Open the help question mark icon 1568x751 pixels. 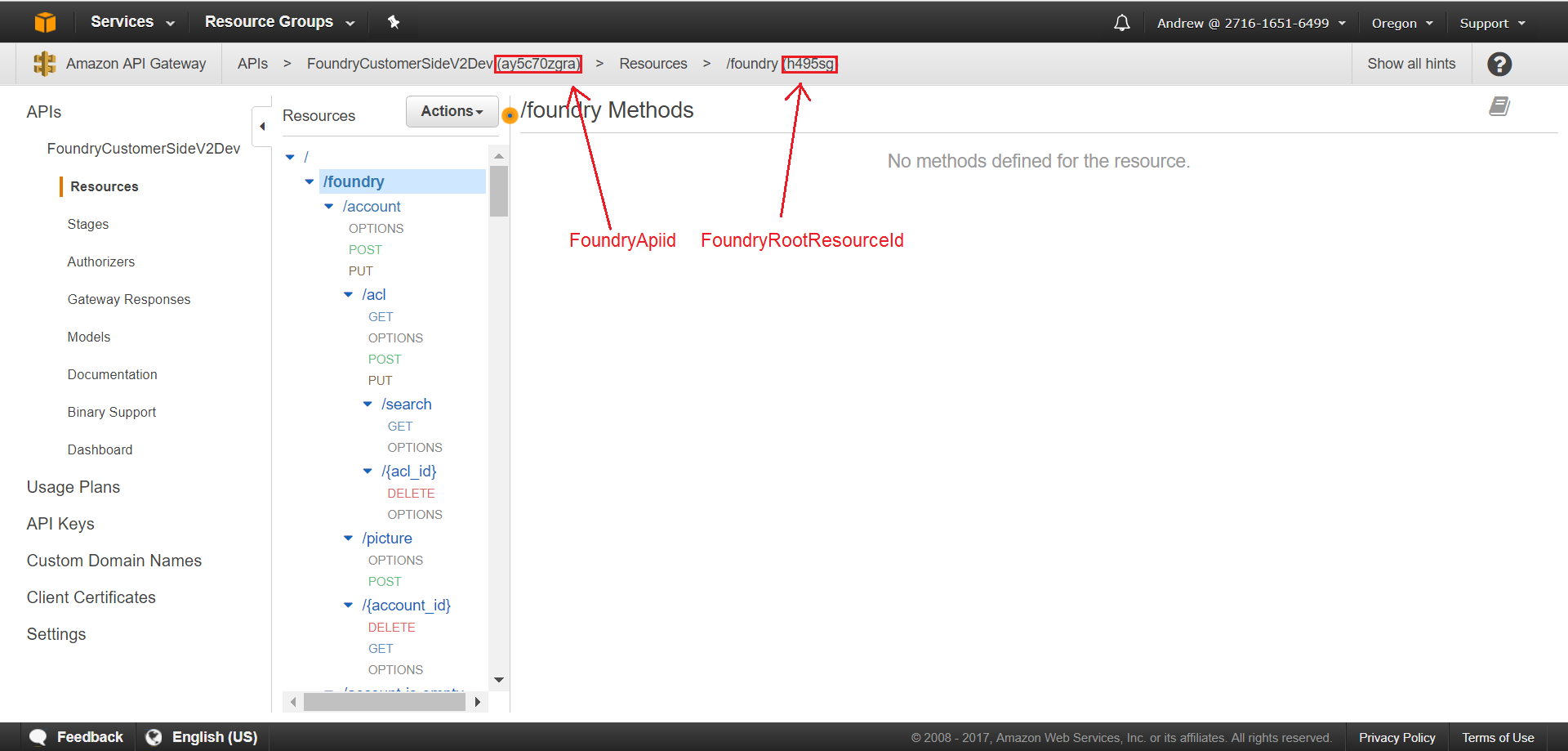pos(1499,64)
